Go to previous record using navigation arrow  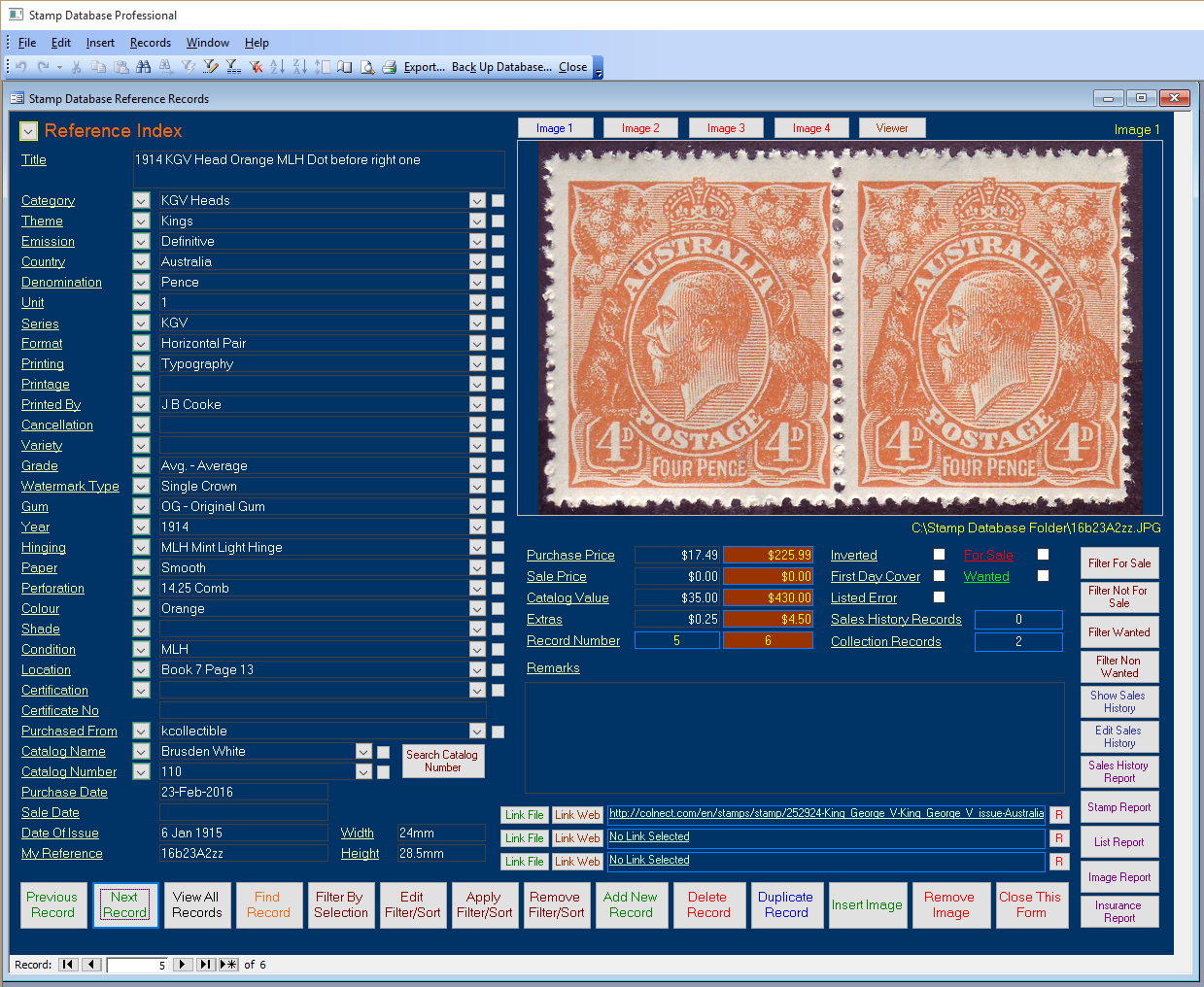pos(91,965)
